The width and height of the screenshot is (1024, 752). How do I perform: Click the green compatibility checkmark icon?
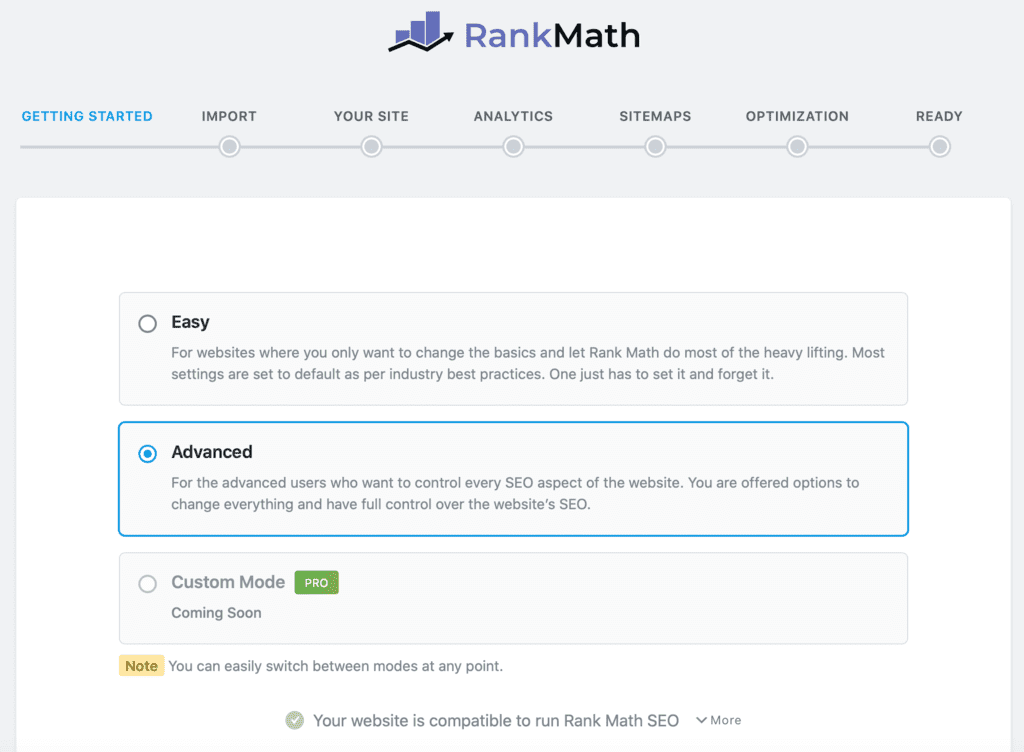[294, 720]
